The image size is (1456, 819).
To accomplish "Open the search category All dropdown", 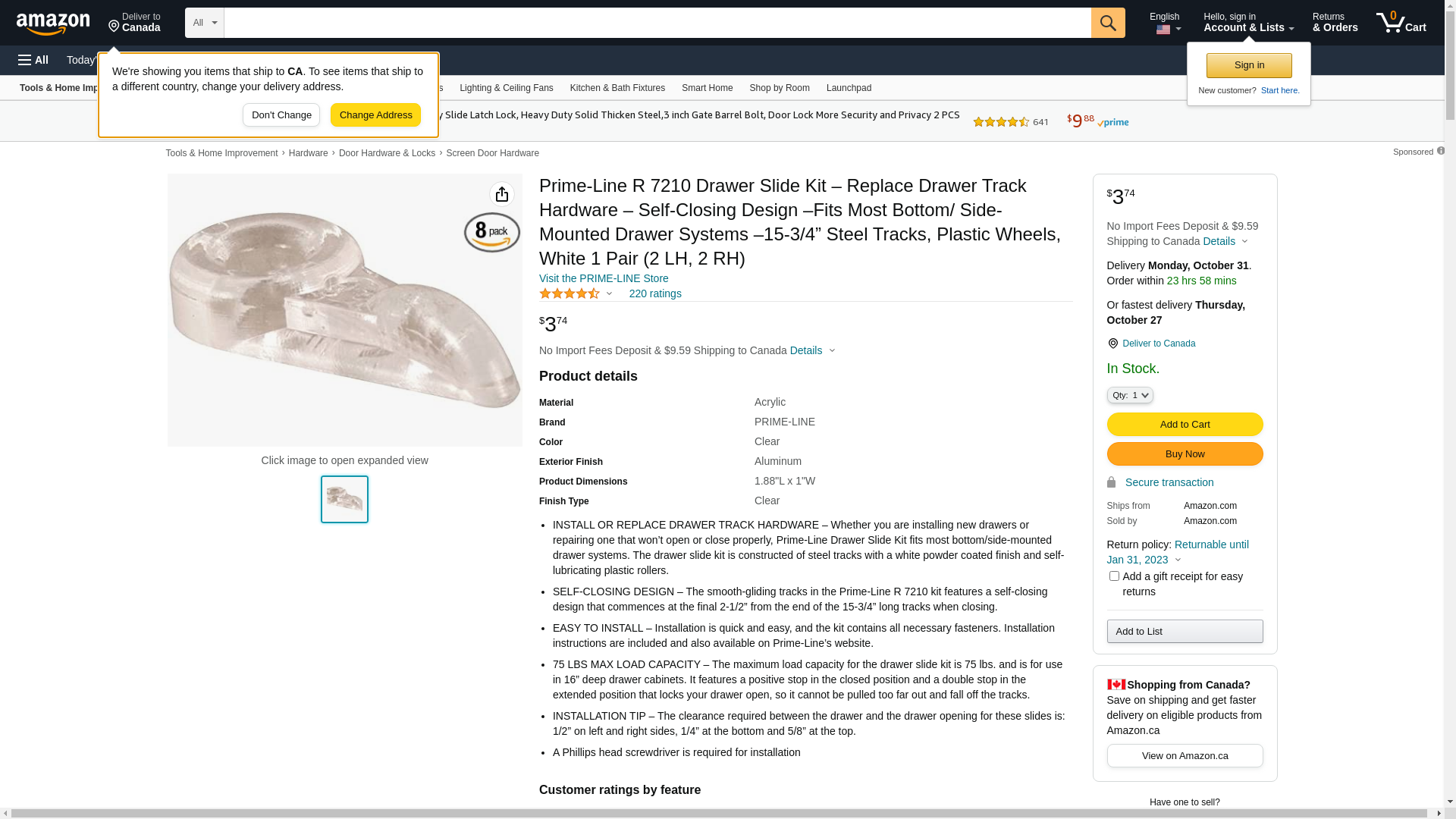I will [x=205, y=23].
